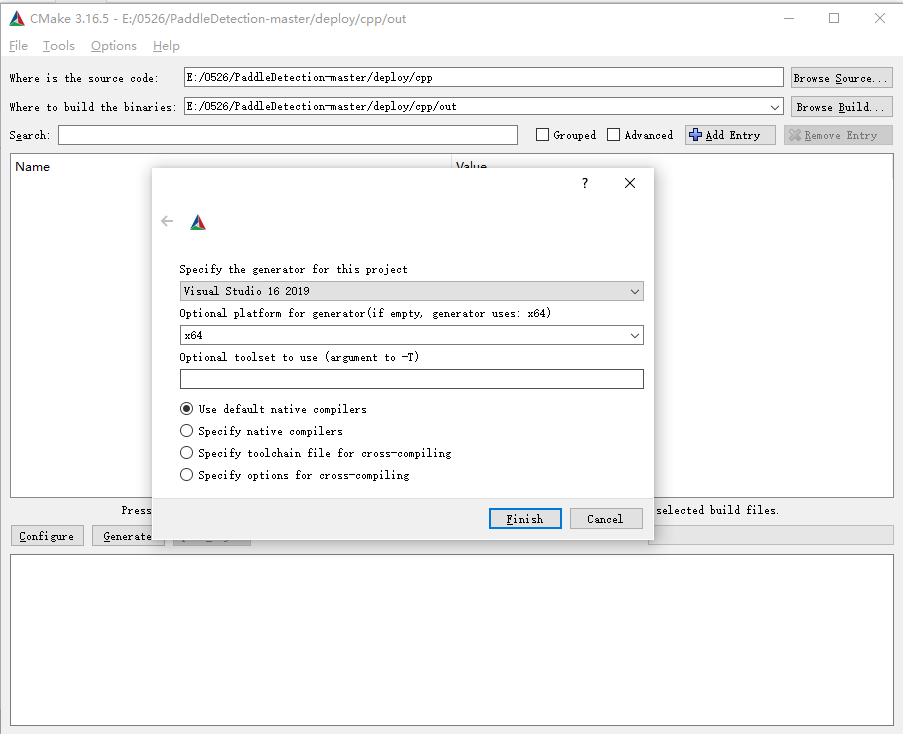Click the Remove Entry button
Screen dimensions: 903x734
[838, 135]
